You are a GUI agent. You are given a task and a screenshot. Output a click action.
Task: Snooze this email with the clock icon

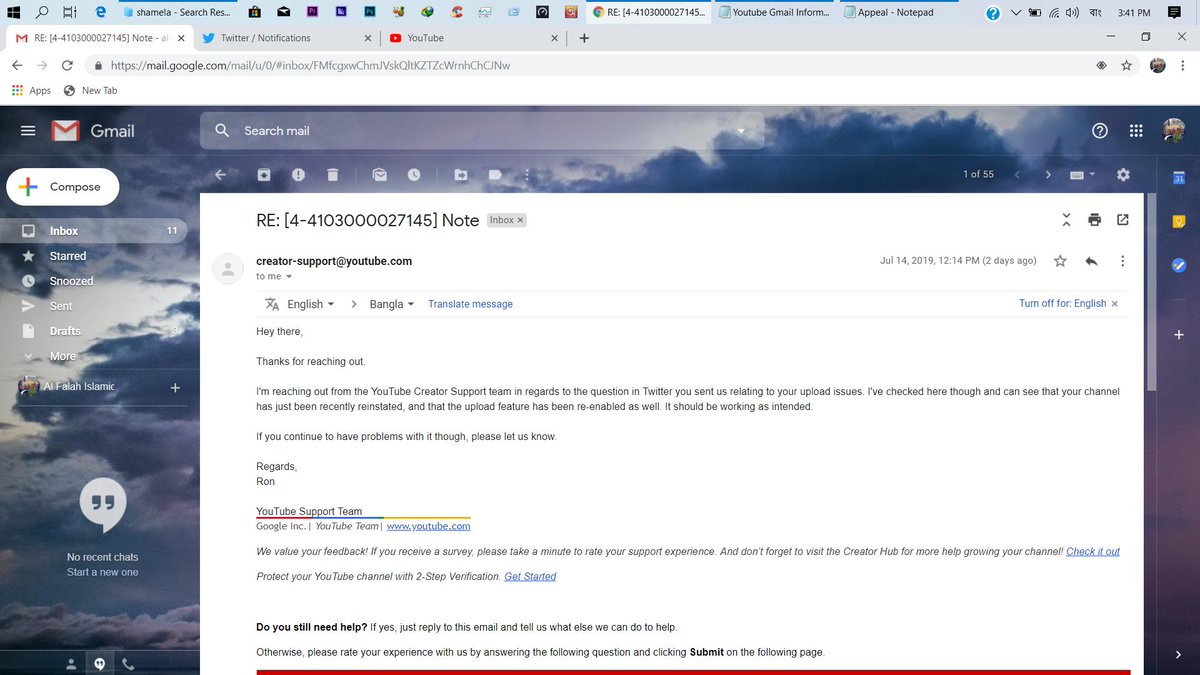click(x=414, y=174)
